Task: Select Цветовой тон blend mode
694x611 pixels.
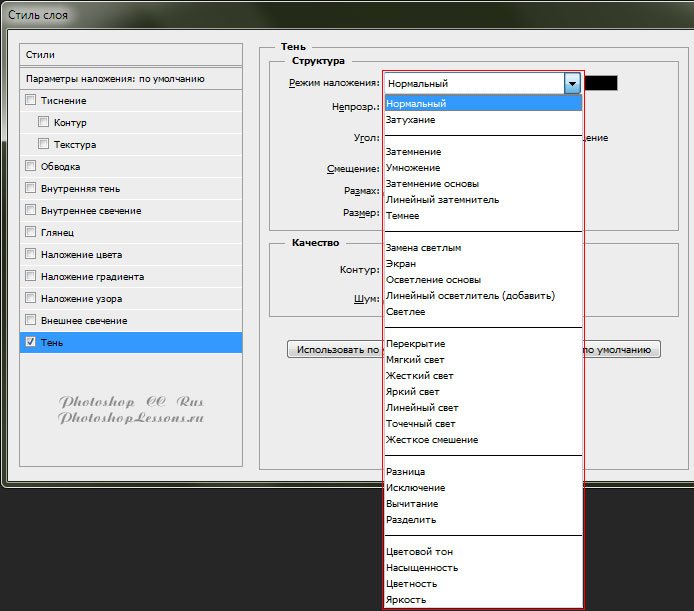Action: pos(419,552)
